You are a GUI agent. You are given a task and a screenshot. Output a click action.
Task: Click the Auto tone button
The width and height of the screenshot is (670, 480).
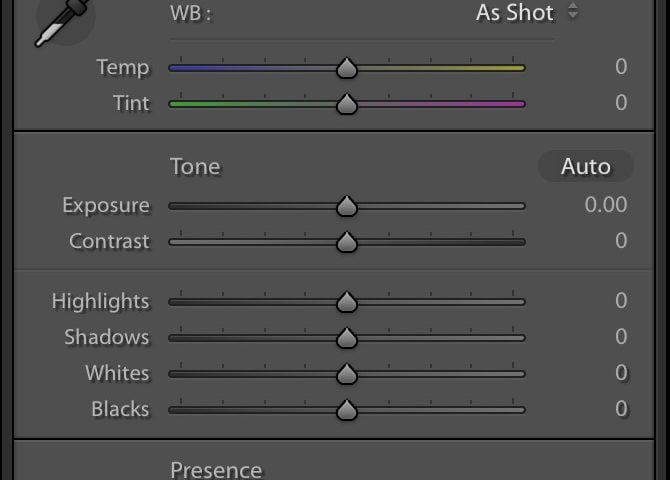pyautogui.click(x=585, y=166)
